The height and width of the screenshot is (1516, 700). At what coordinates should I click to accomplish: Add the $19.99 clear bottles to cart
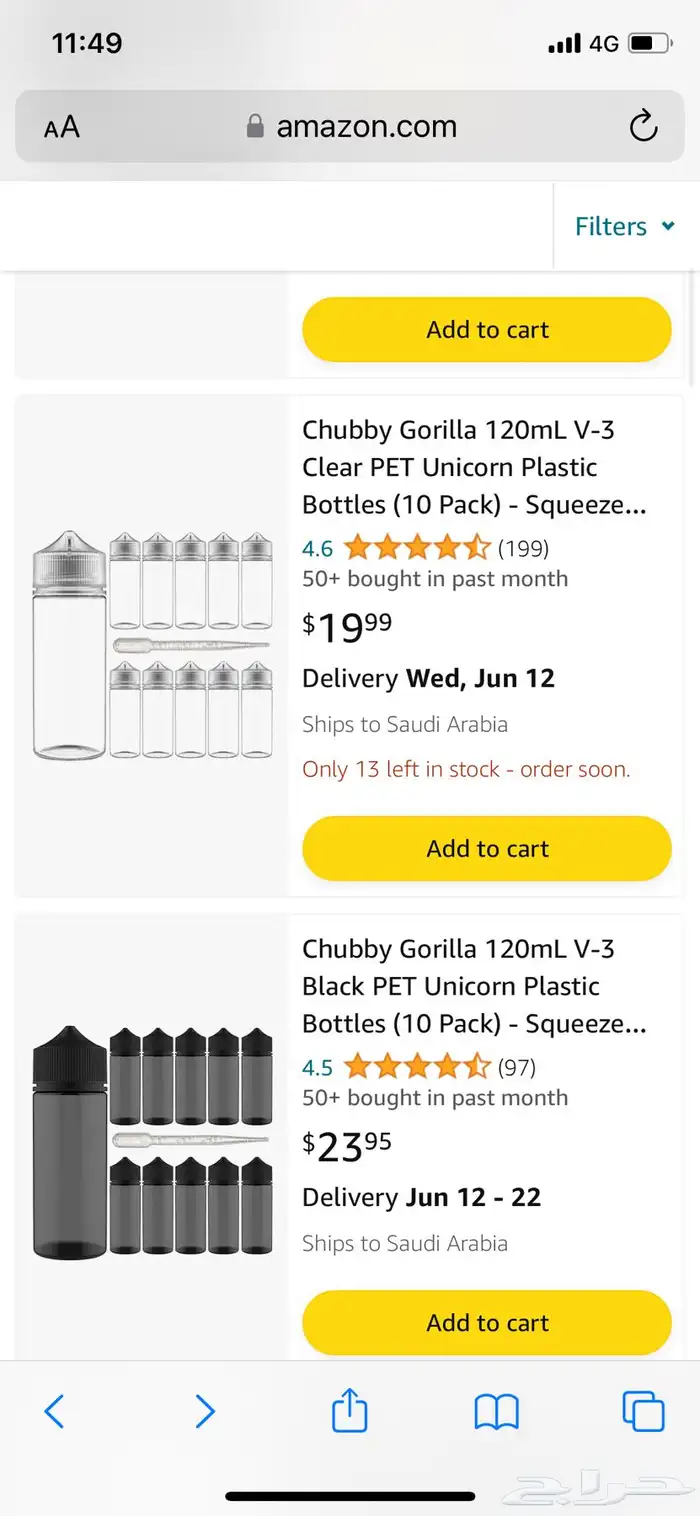click(x=487, y=849)
